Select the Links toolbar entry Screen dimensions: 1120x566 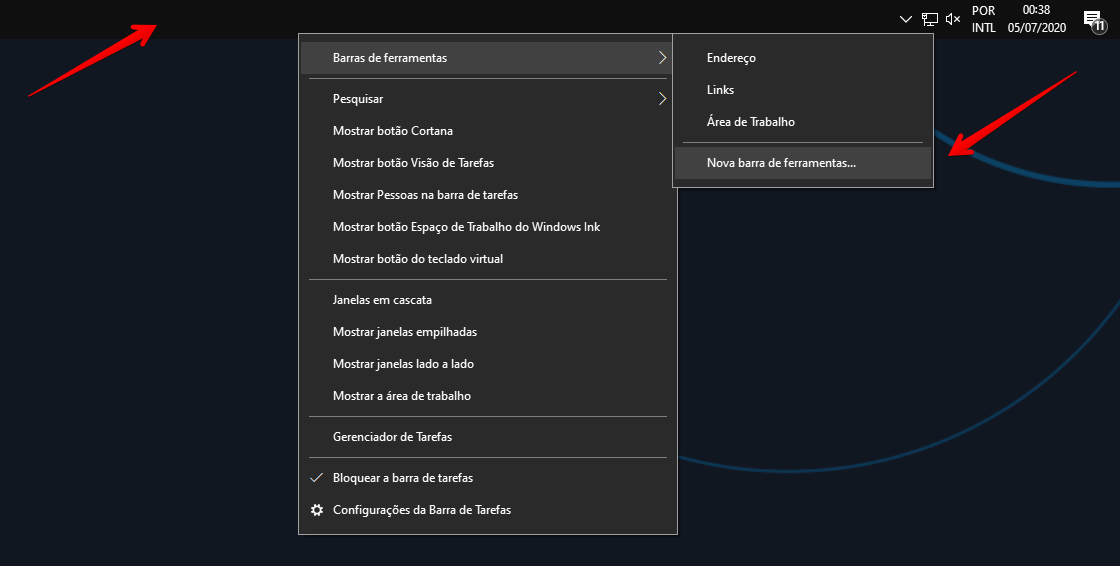pyautogui.click(x=720, y=90)
